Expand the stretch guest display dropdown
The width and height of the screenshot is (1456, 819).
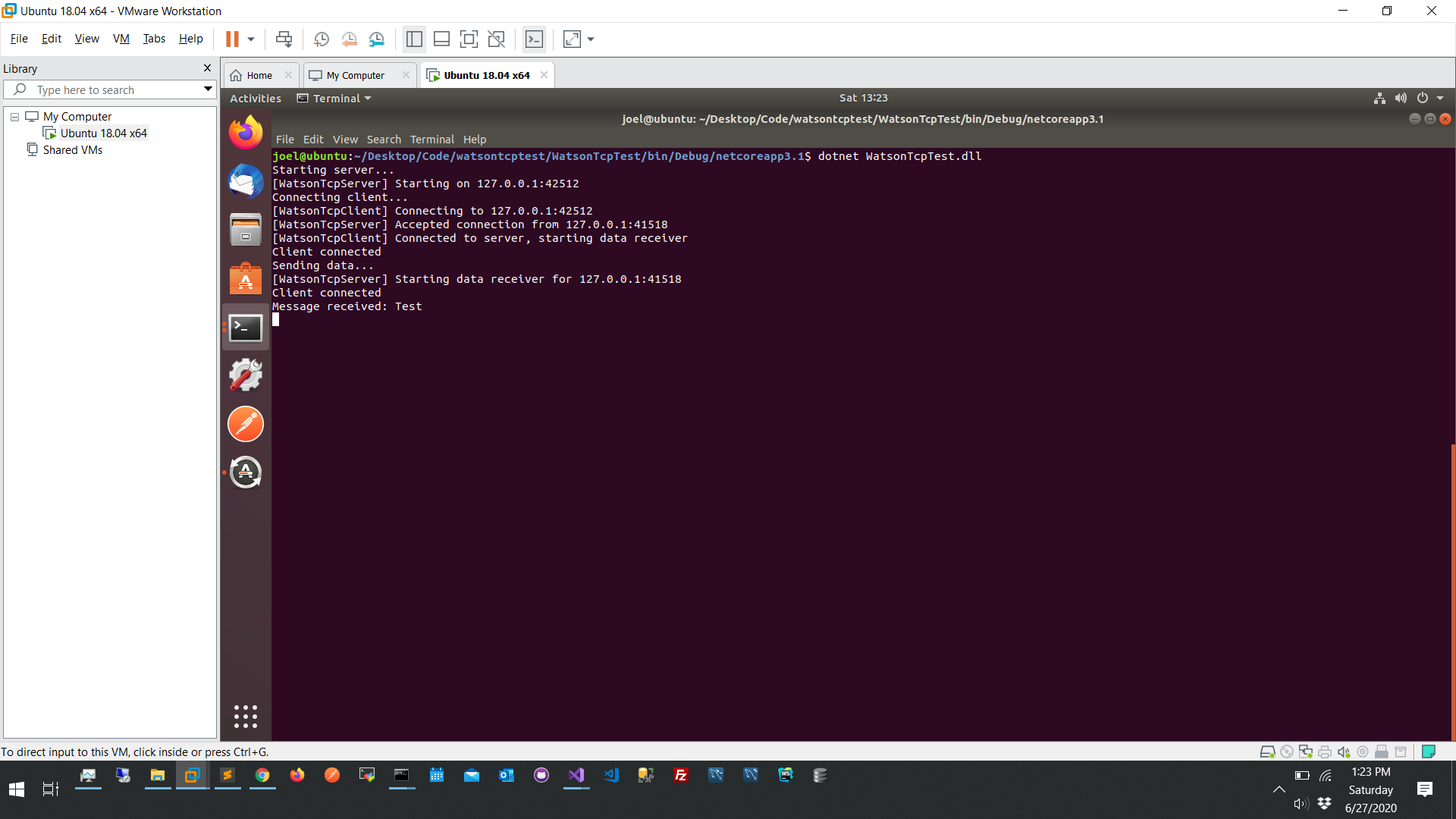coord(591,39)
